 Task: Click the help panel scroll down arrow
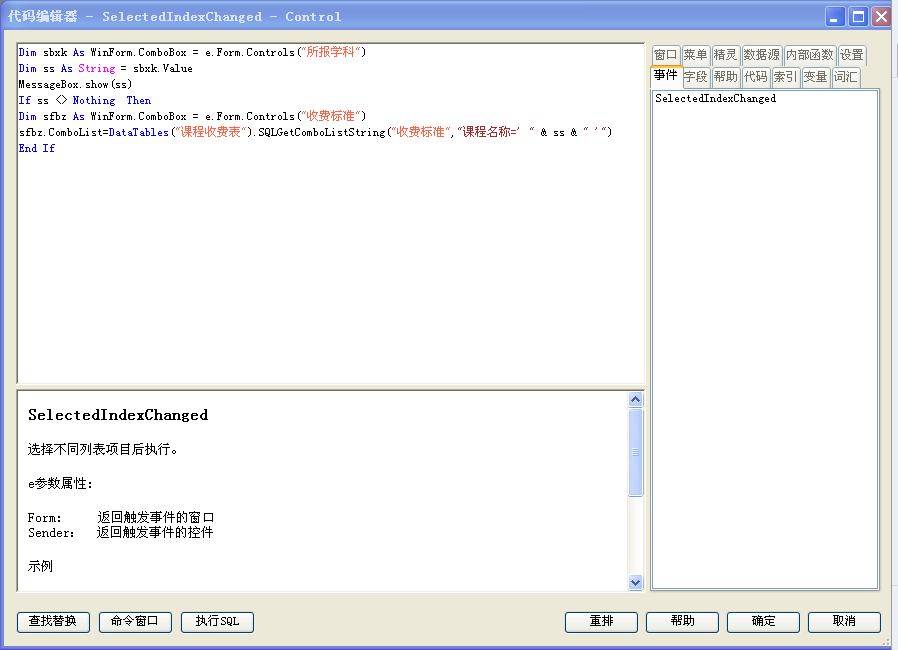pyautogui.click(x=636, y=582)
